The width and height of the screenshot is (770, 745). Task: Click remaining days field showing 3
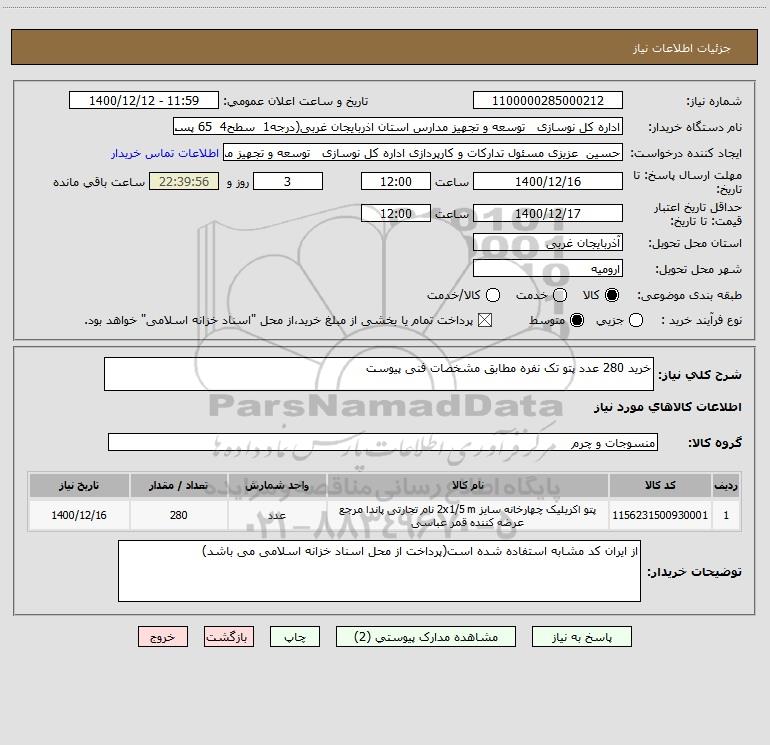[288, 181]
